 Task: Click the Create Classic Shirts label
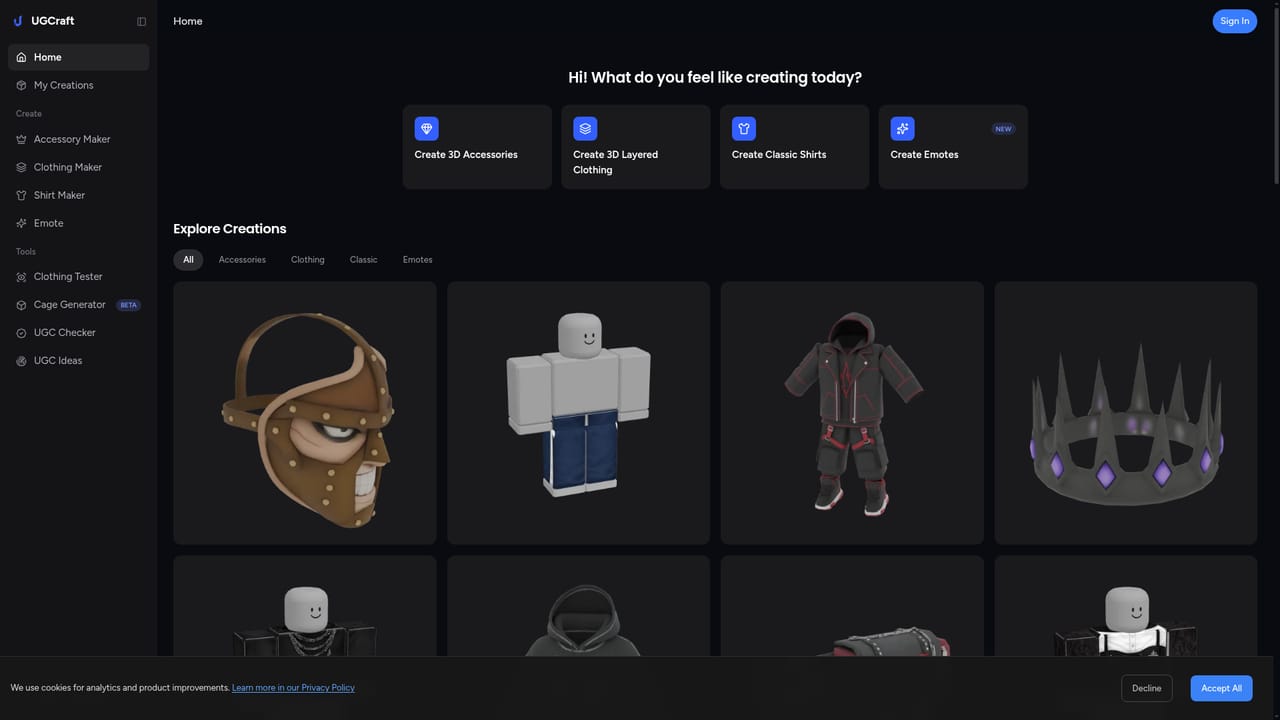click(779, 155)
